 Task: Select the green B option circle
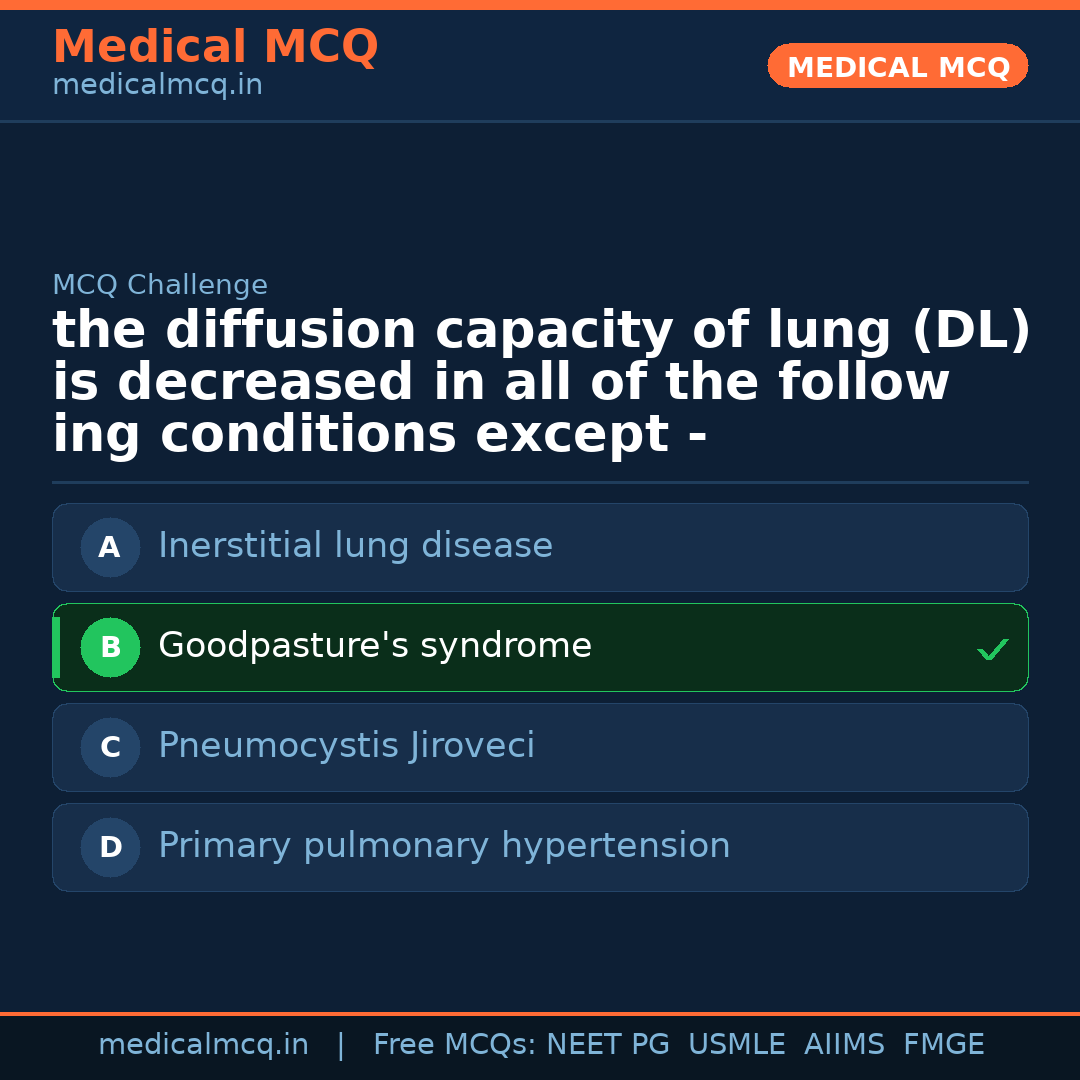point(110,647)
